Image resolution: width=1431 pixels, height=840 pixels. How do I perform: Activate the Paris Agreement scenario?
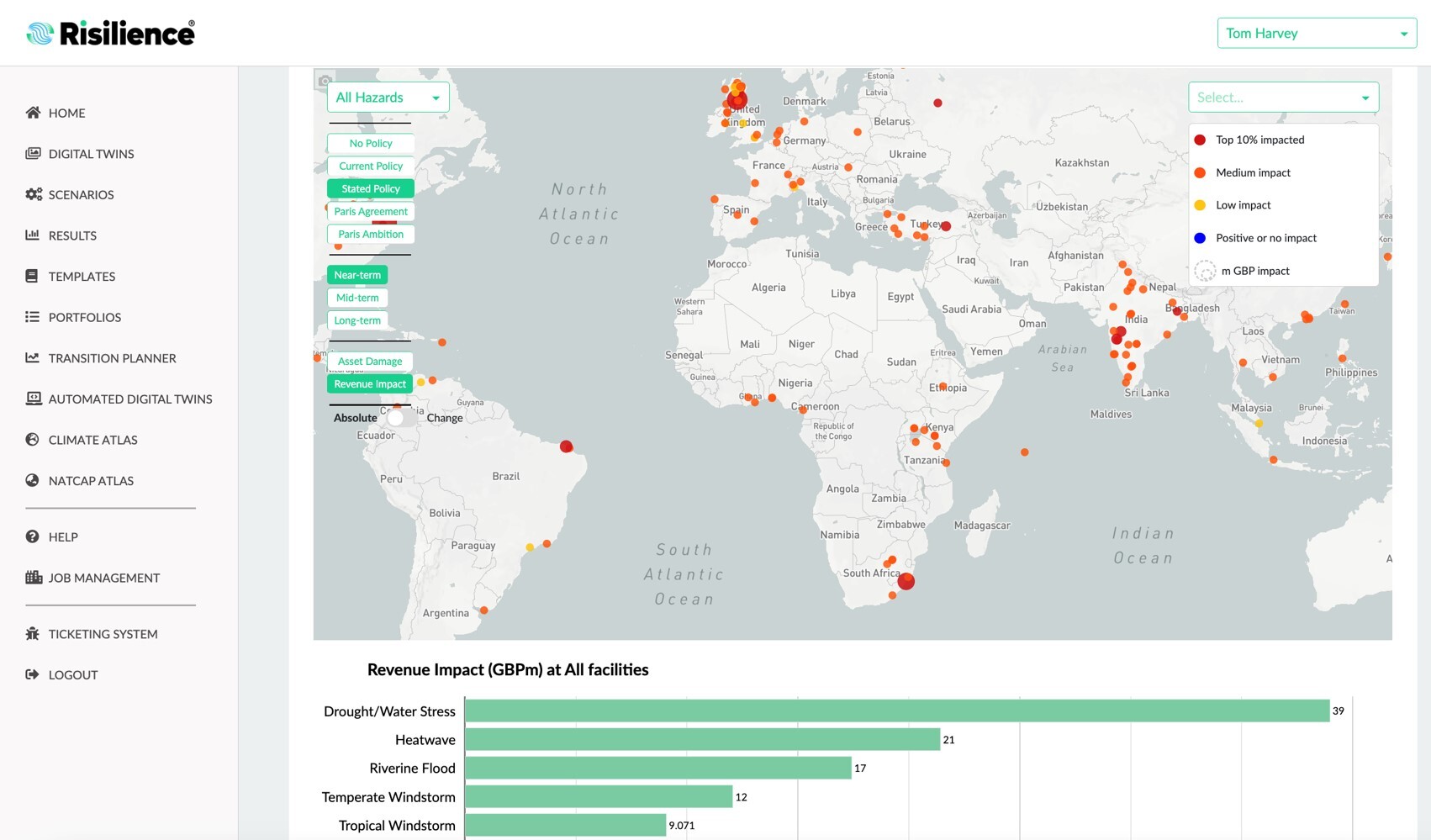pos(370,211)
